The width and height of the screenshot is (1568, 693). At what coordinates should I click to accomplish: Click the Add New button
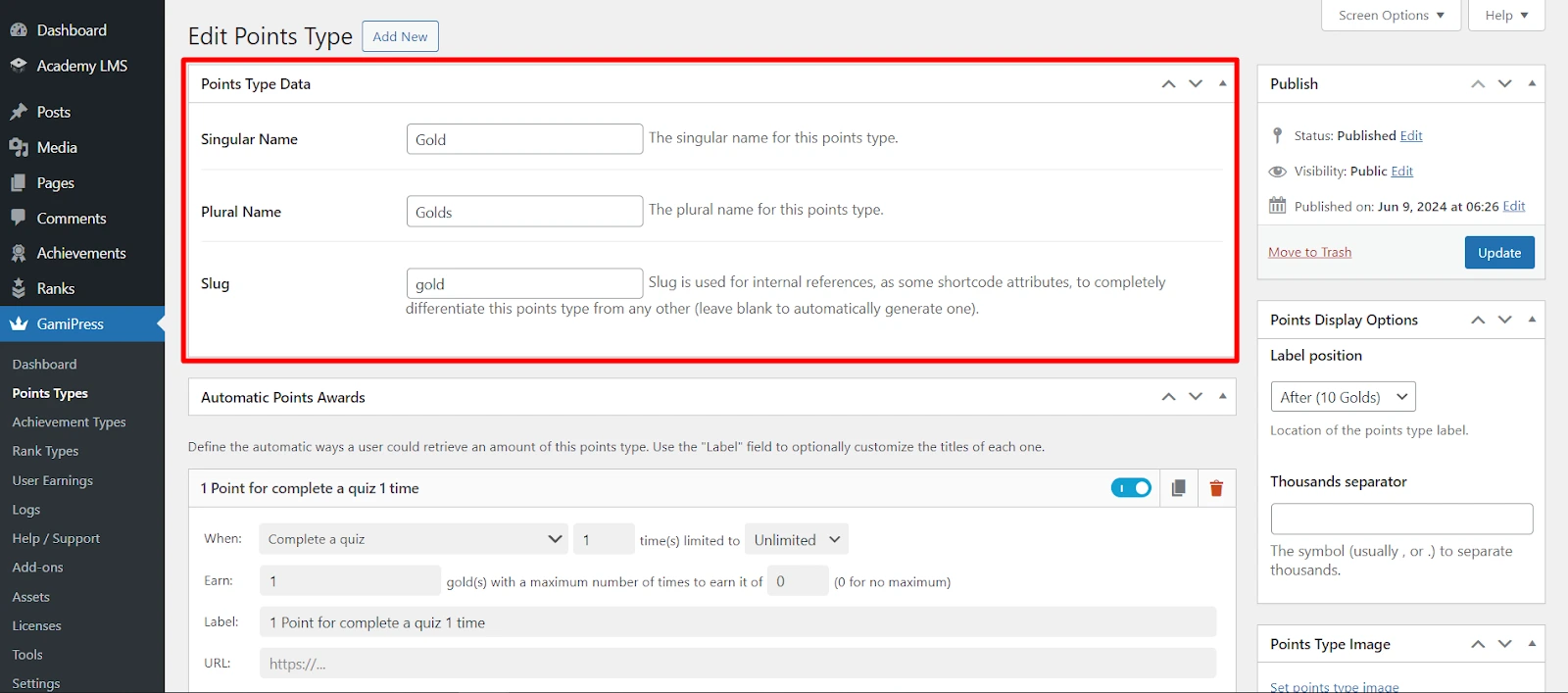400,36
